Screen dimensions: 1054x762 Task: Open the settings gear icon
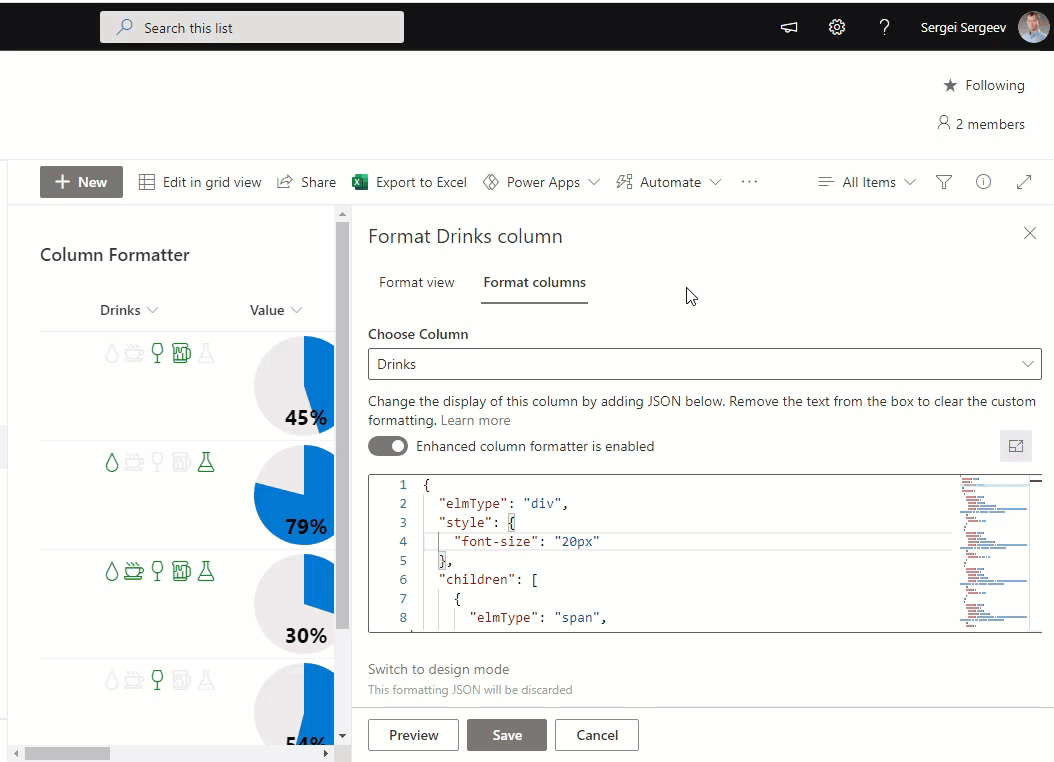(x=837, y=28)
